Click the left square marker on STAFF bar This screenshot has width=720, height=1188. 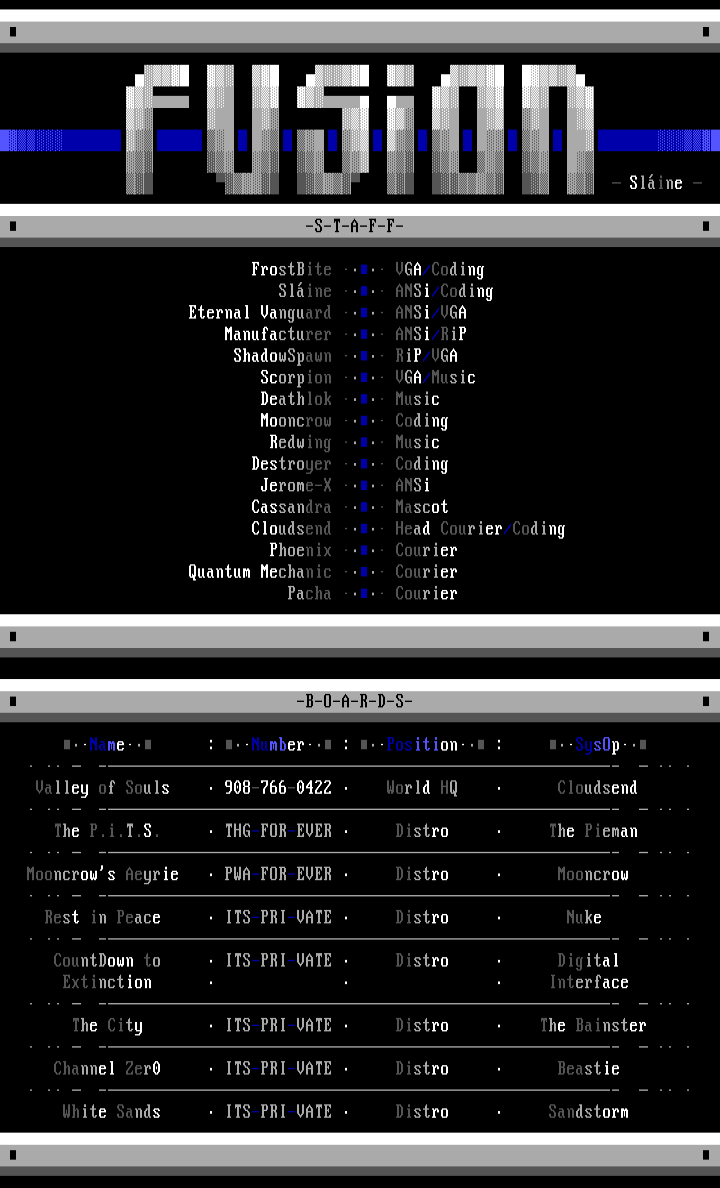tap(12, 226)
